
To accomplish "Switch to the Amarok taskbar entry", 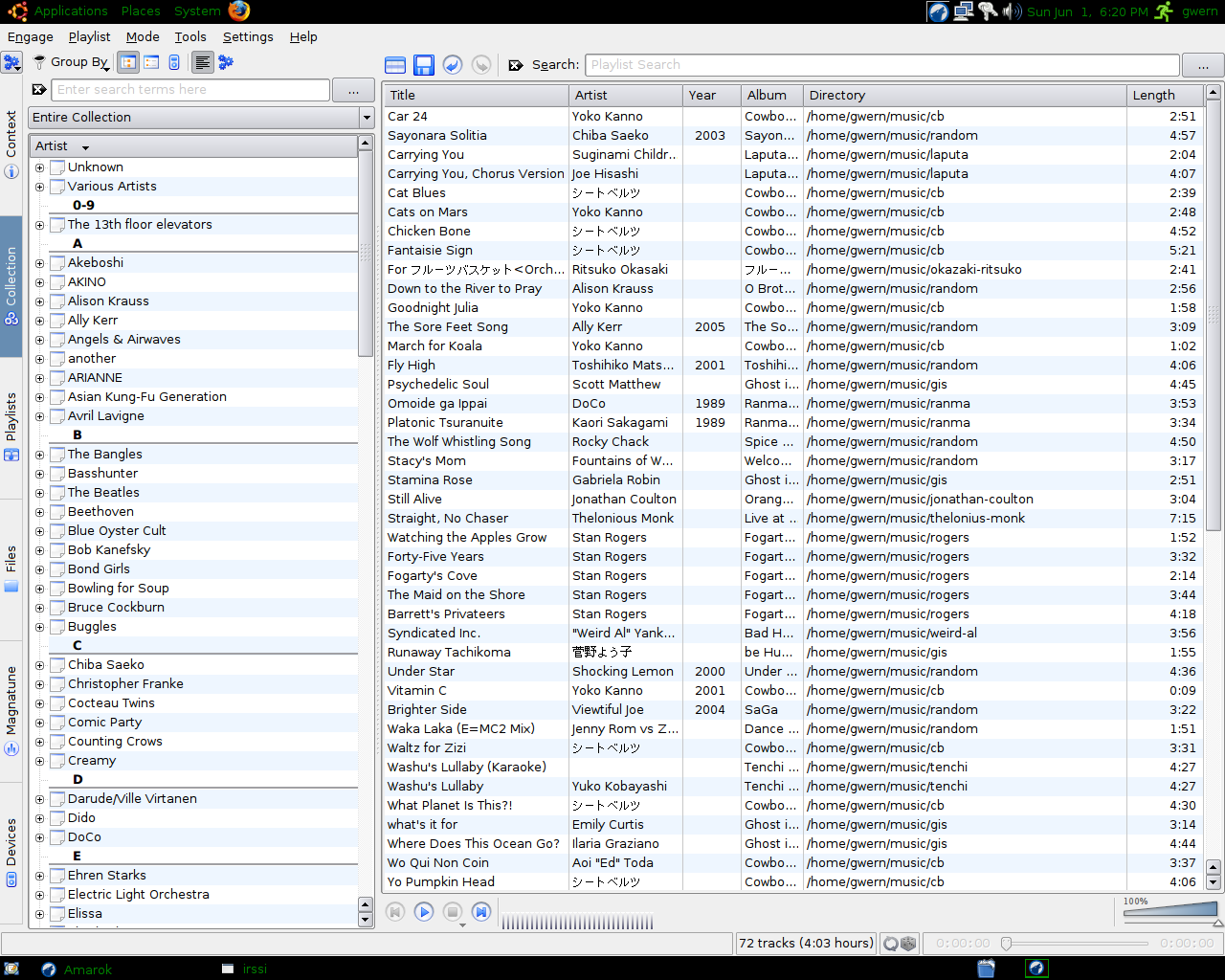I will [77, 969].
